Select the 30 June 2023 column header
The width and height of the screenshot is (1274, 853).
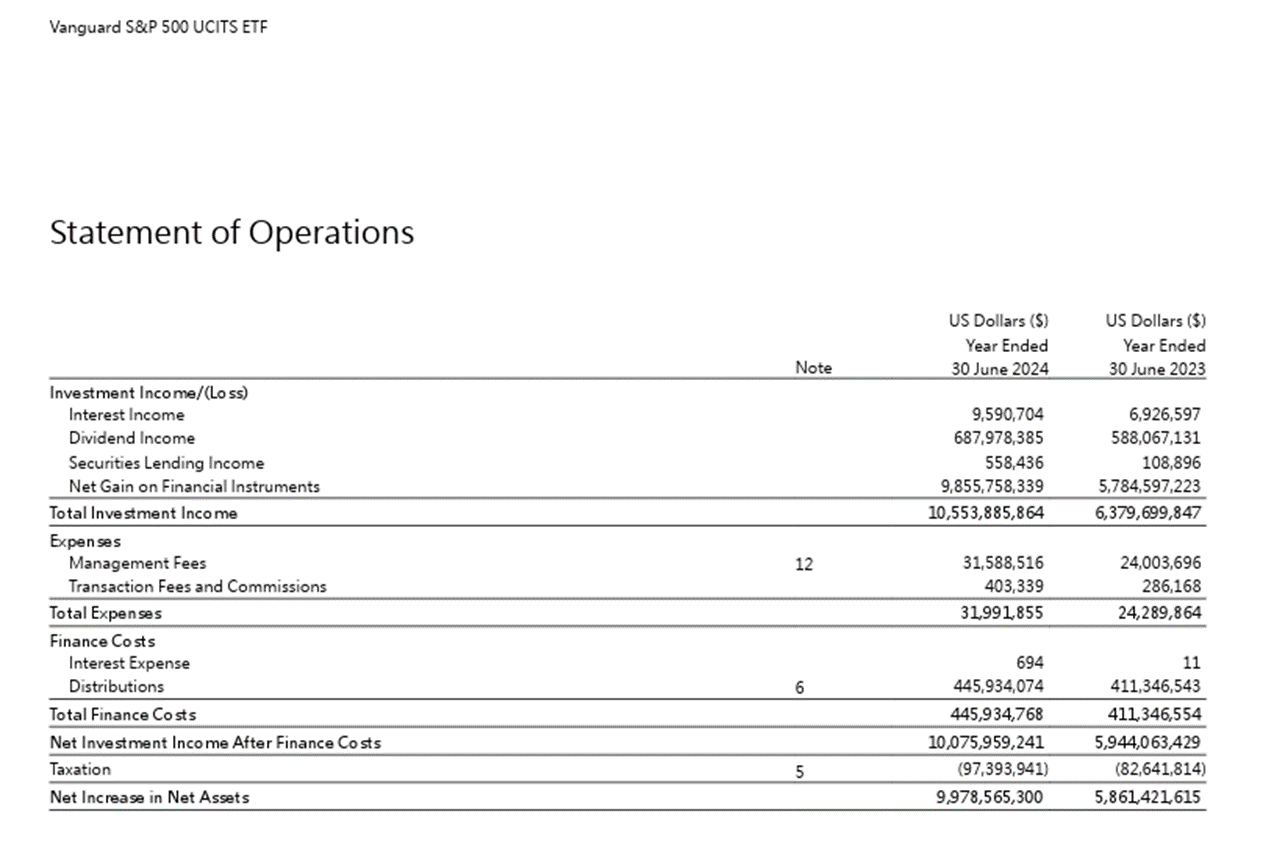point(1155,368)
